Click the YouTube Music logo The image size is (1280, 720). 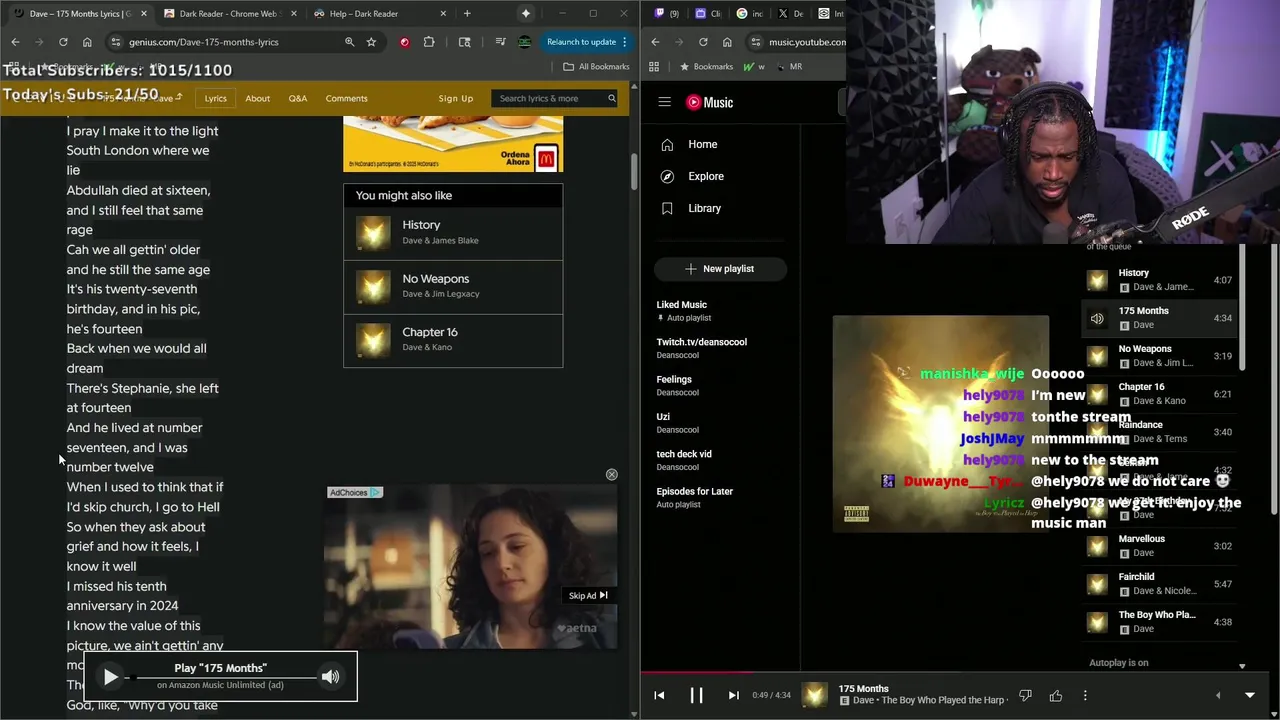click(710, 102)
